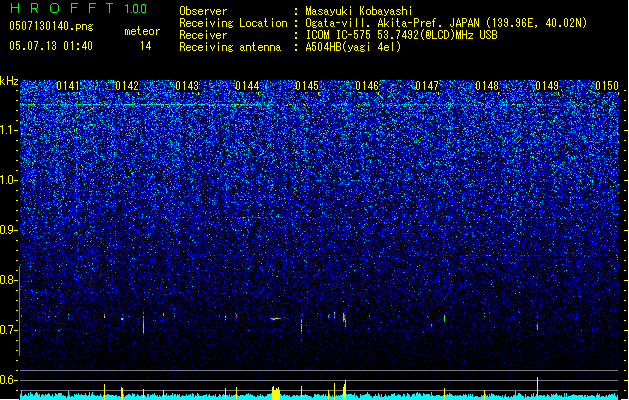Click the tall yellow intensity spike near 0149
Screen dimensions: 629x400
point(538,388)
